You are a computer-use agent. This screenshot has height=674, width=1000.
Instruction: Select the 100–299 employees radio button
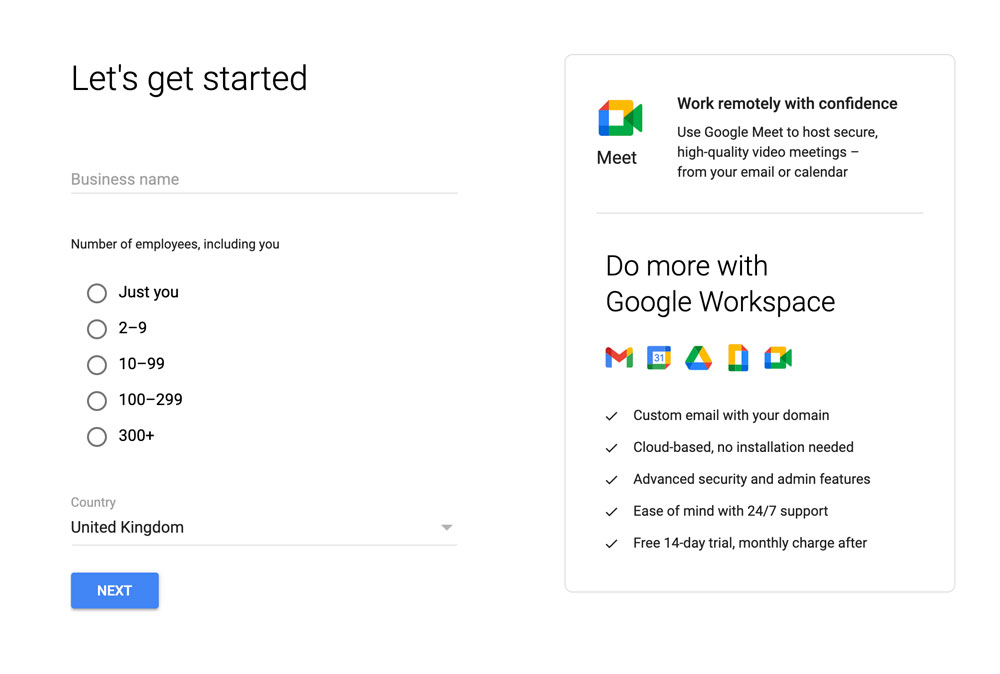point(97,401)
